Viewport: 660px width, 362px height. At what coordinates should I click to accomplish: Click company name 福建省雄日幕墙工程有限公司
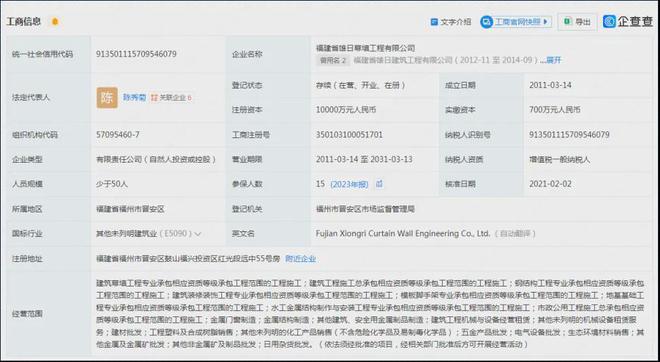(x=365, y=48)
